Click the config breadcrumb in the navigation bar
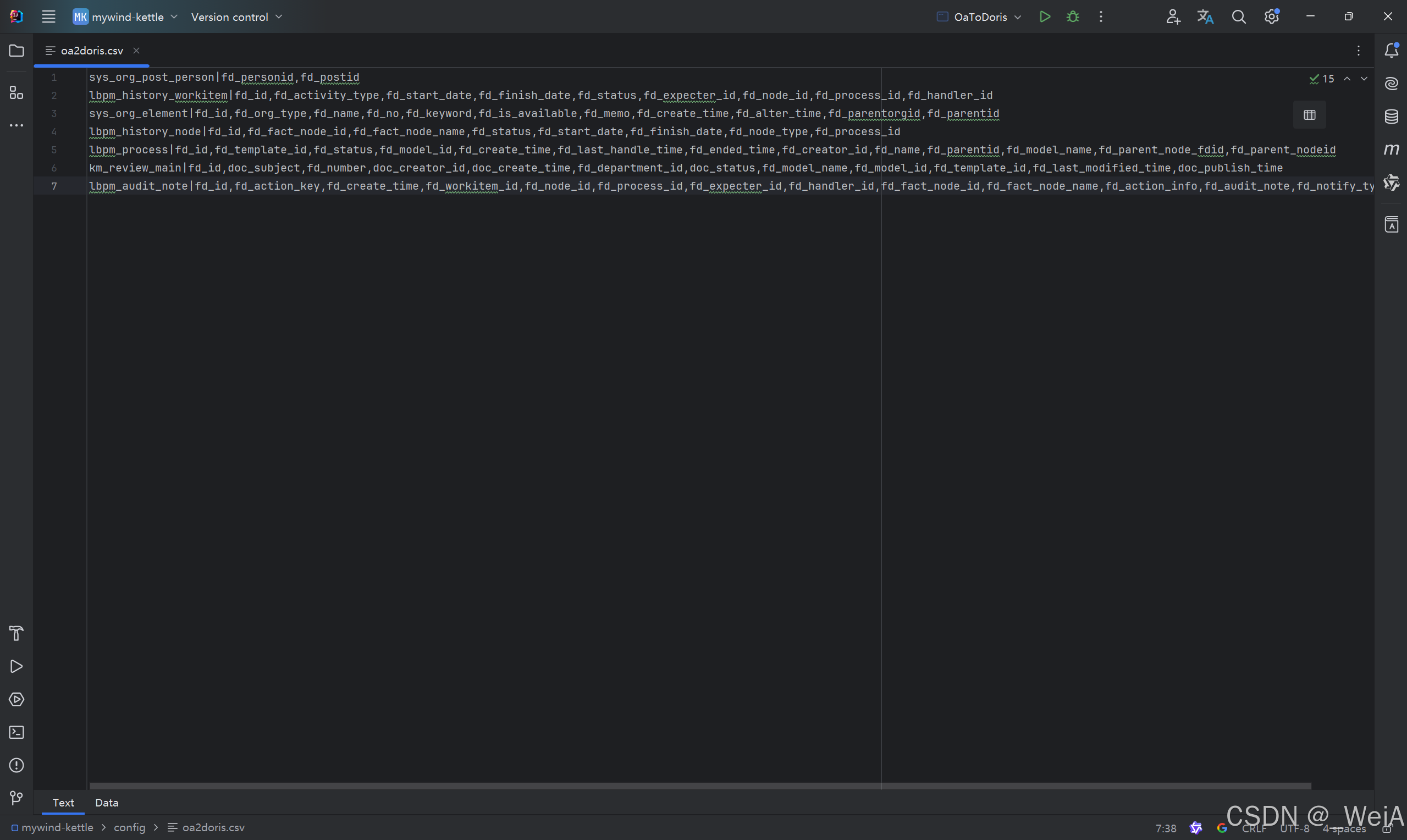 pos(129,827)
